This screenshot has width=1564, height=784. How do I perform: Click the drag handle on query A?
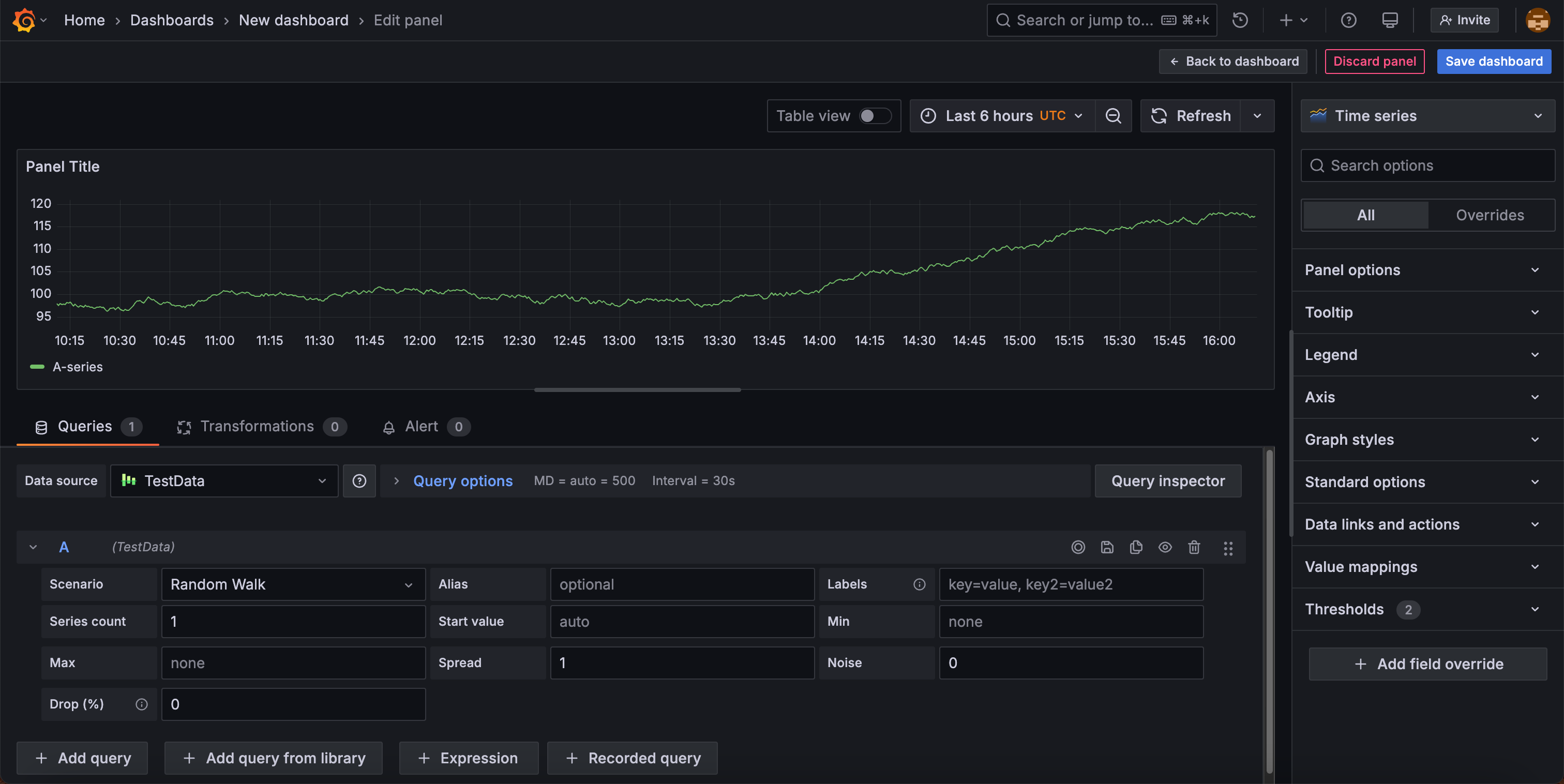tap(1228, 548)
